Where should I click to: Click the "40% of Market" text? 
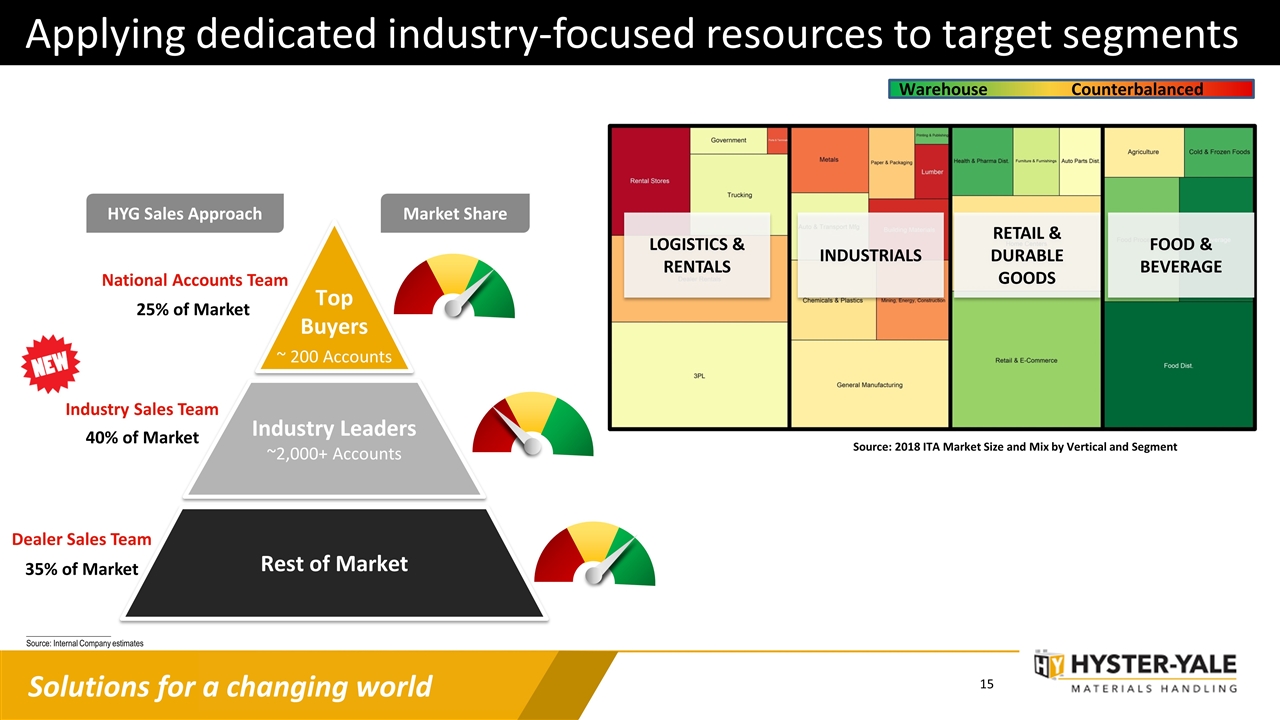142,438
